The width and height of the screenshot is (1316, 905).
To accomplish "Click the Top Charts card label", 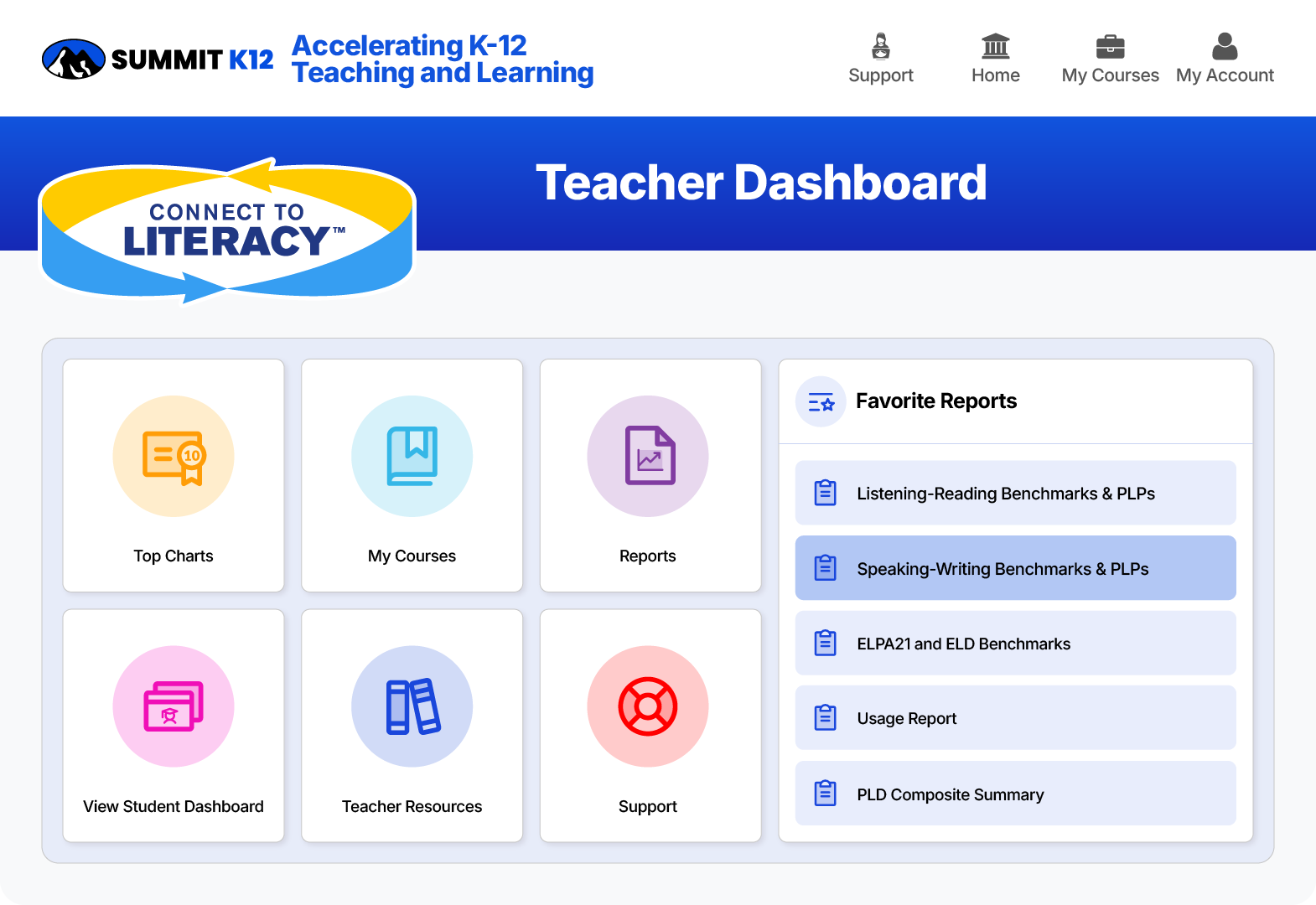I will pyautogui.click(x=174, y=556).
